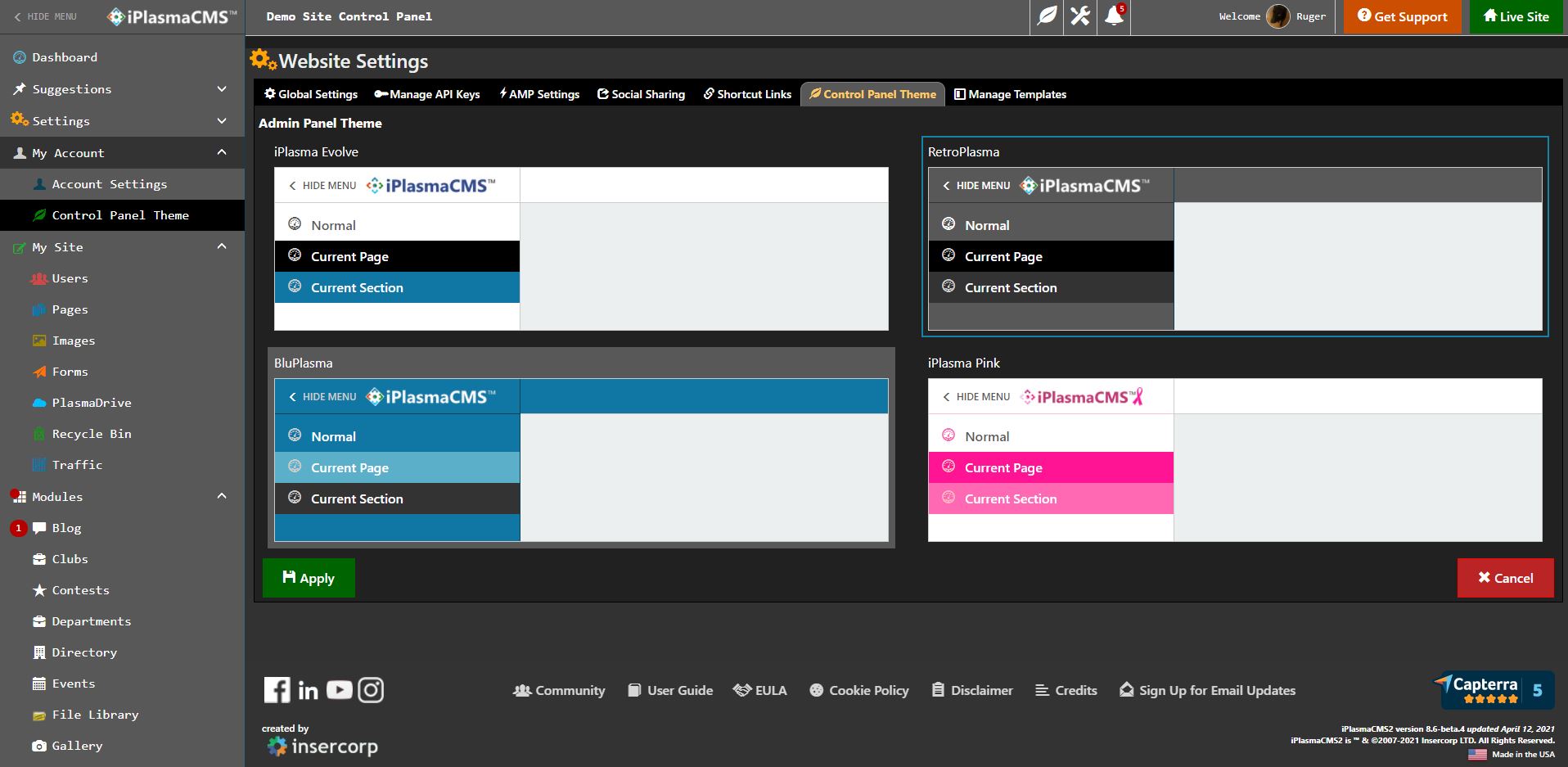Switch to the Manage API Keys tab
This screenshot has width=1568, height=767.
coord(427,94)
